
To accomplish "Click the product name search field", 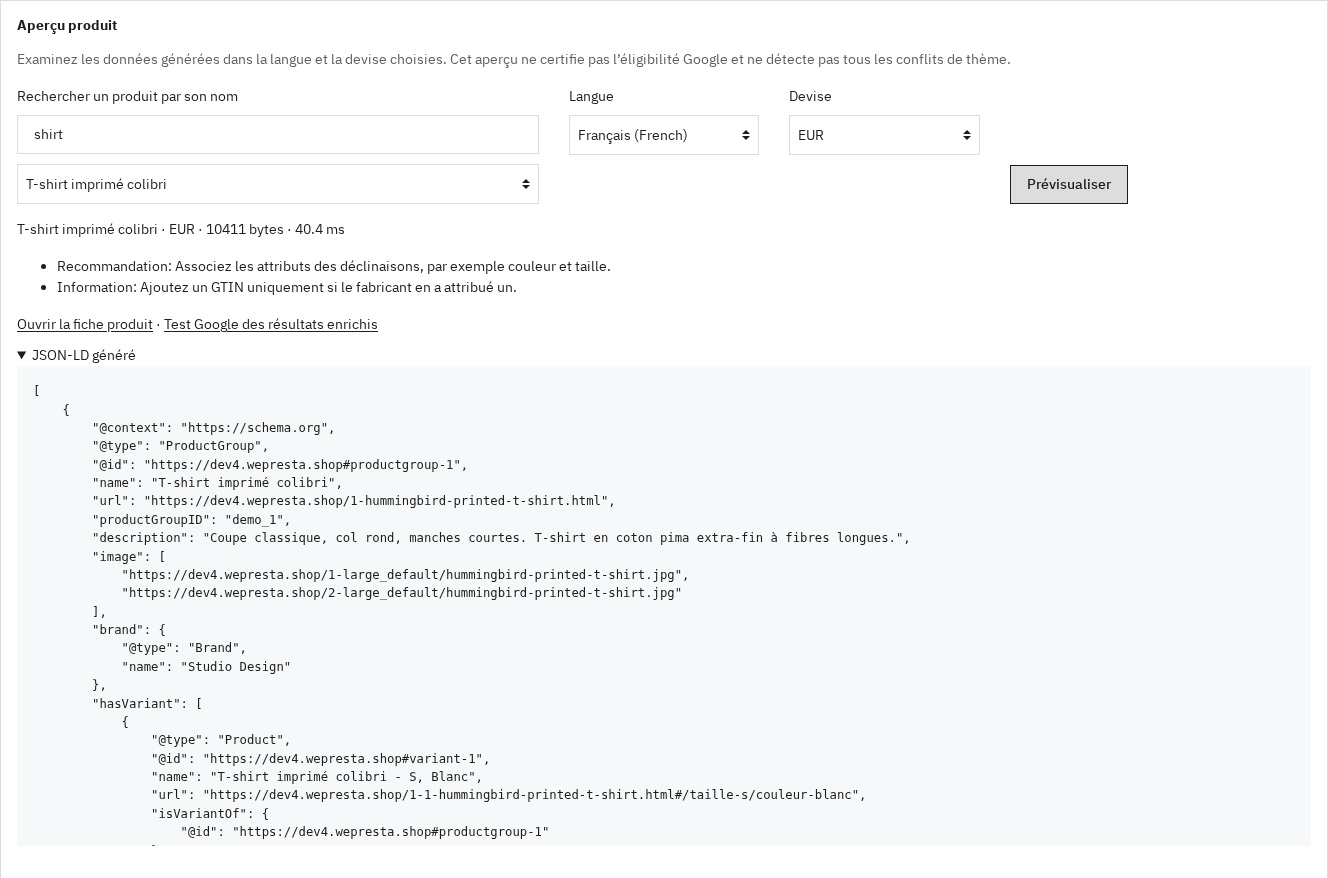I will coord(278,135).
